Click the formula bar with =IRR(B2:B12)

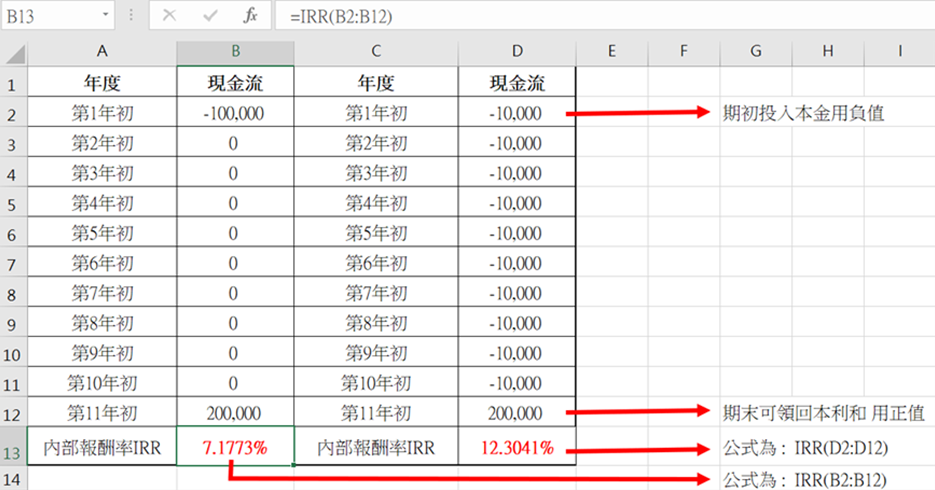[x=605, y=15]
